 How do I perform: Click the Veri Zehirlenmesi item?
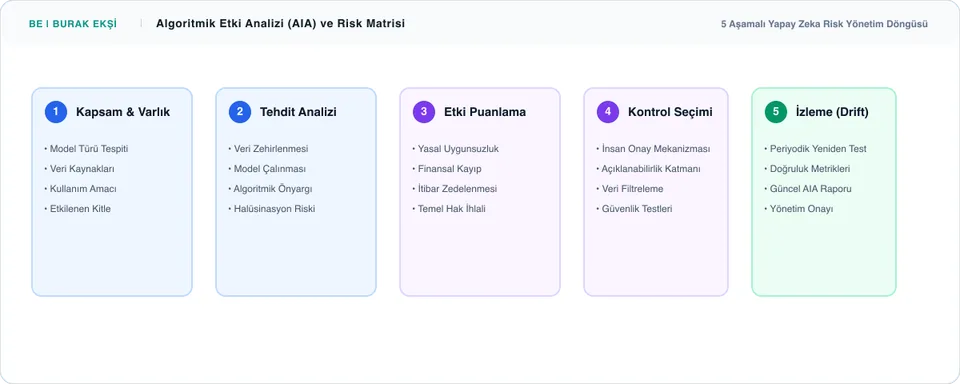268,149
